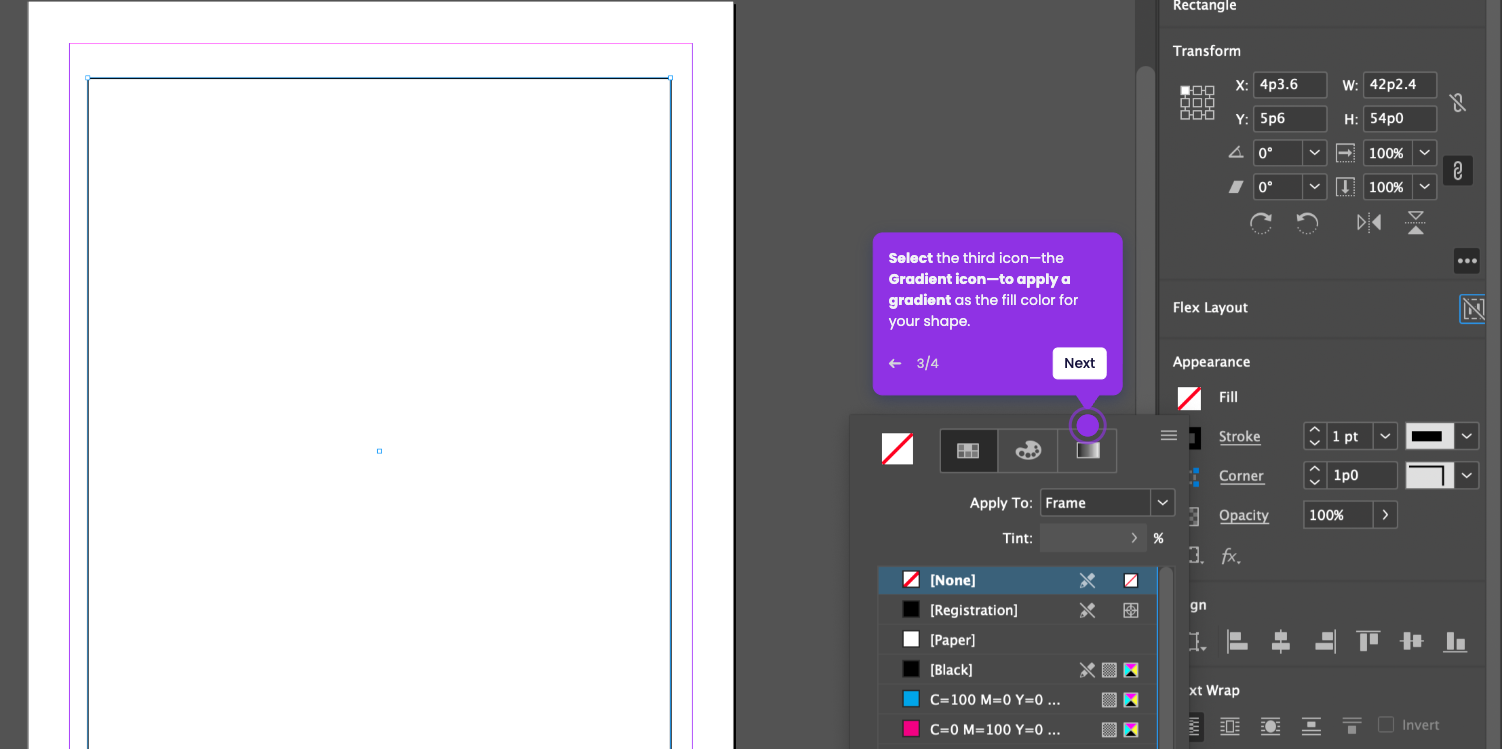1502x749 pixels.
Task: Flip the shape horizontally
Action: (x=1369, y=223)
